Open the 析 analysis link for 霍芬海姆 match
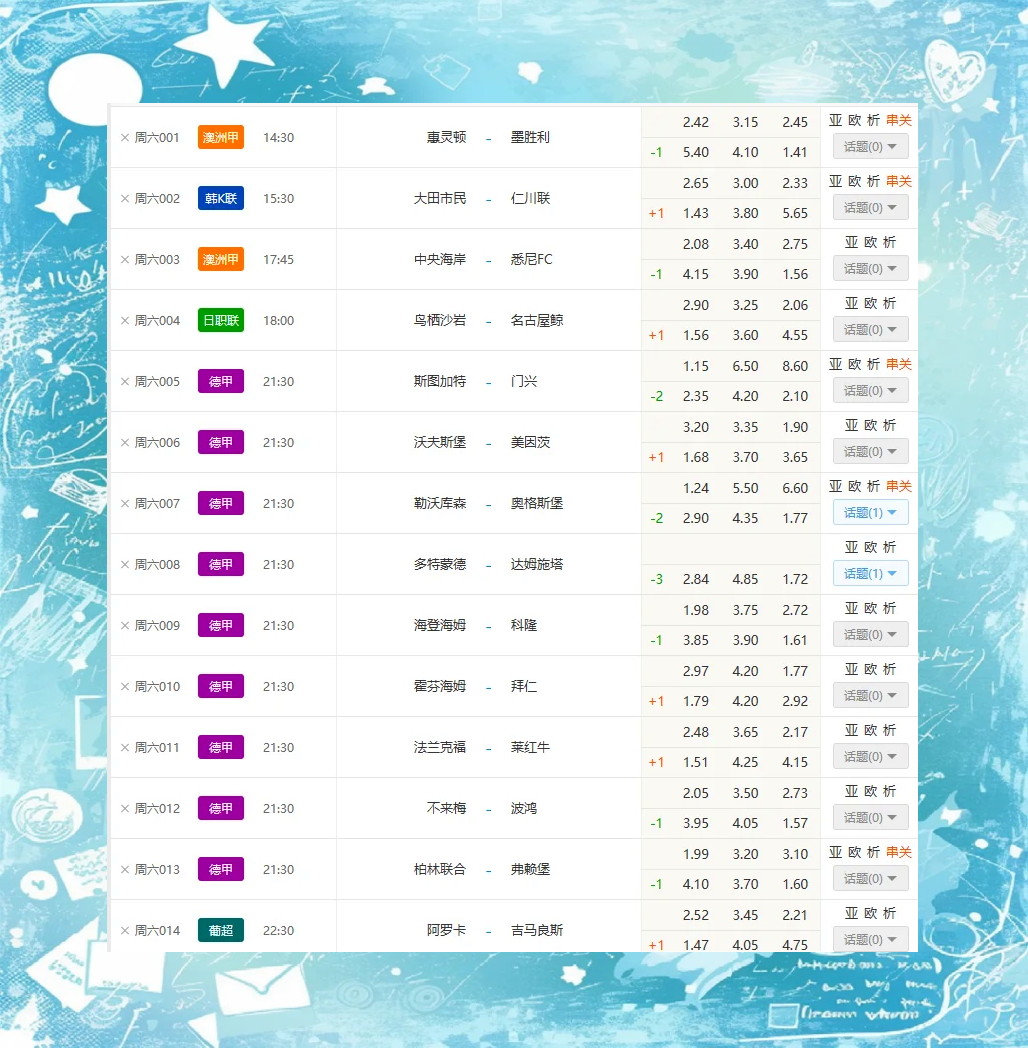Screen dimensions: 1028x1048 (x=889, y=669)
